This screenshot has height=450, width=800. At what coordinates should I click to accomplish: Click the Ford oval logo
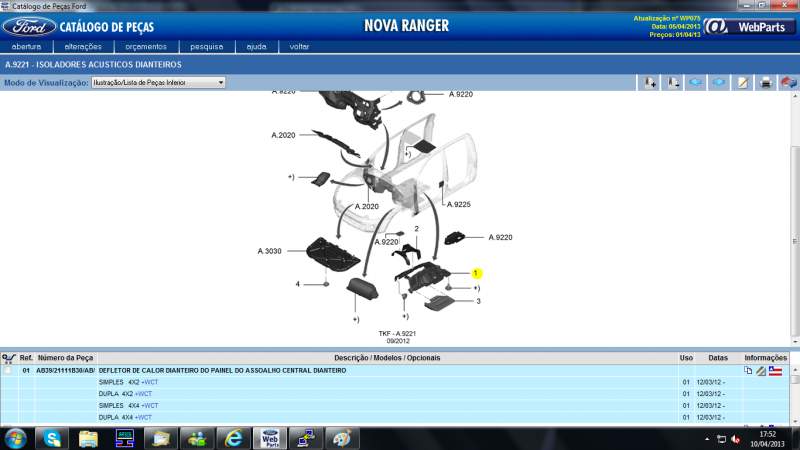click(29, 27)
